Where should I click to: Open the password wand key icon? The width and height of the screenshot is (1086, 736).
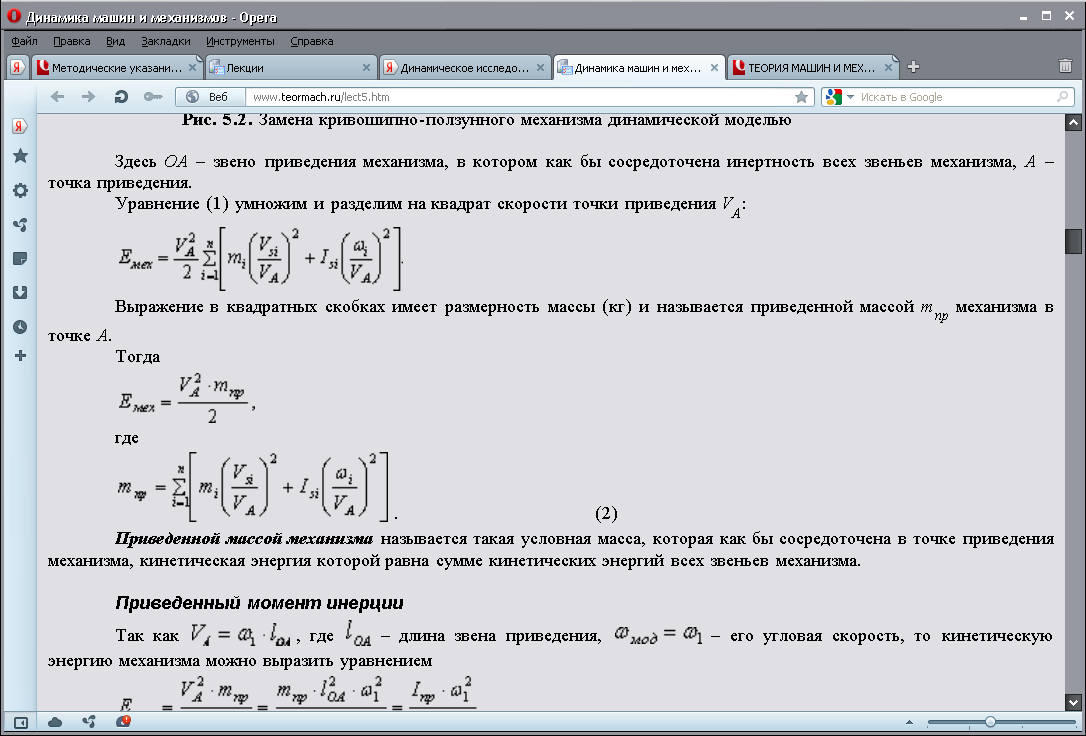(152, 97)
